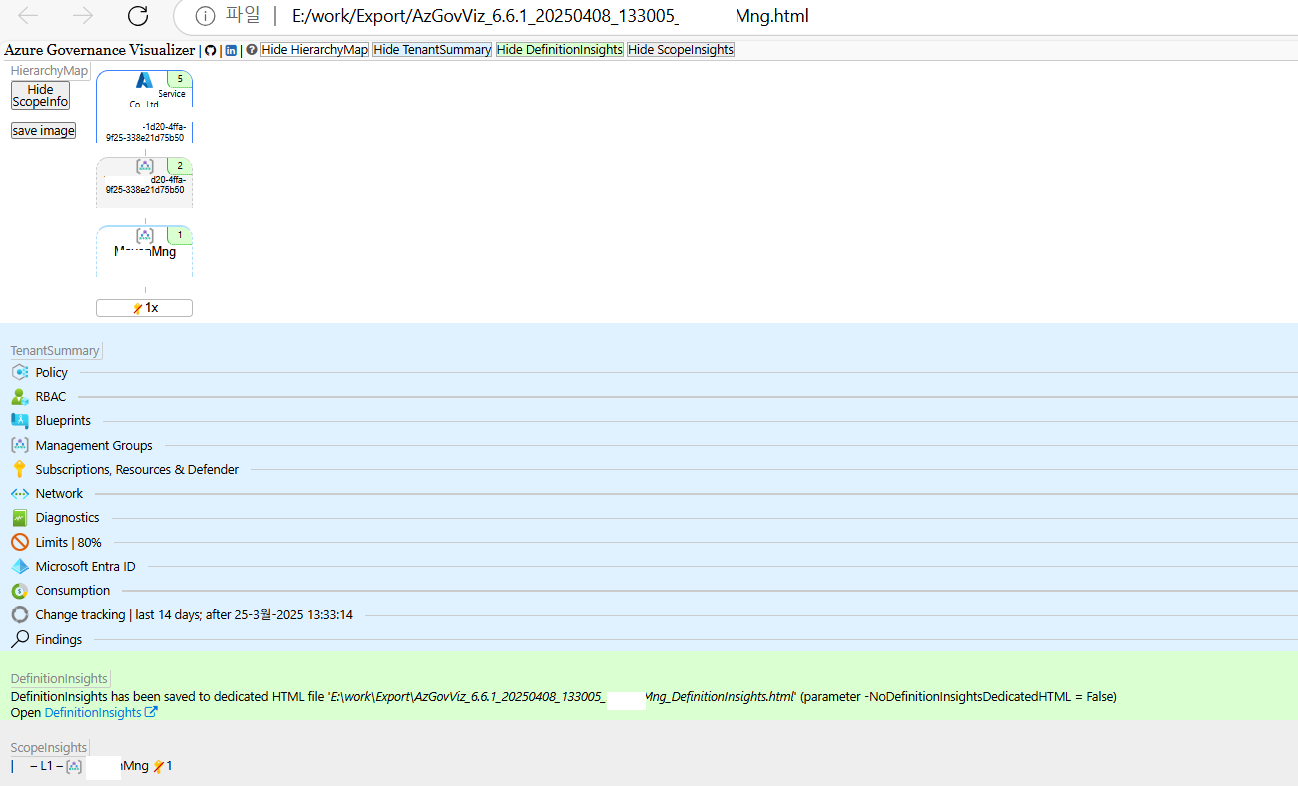Expand the Blueprints section

click(x=63, y=421)
